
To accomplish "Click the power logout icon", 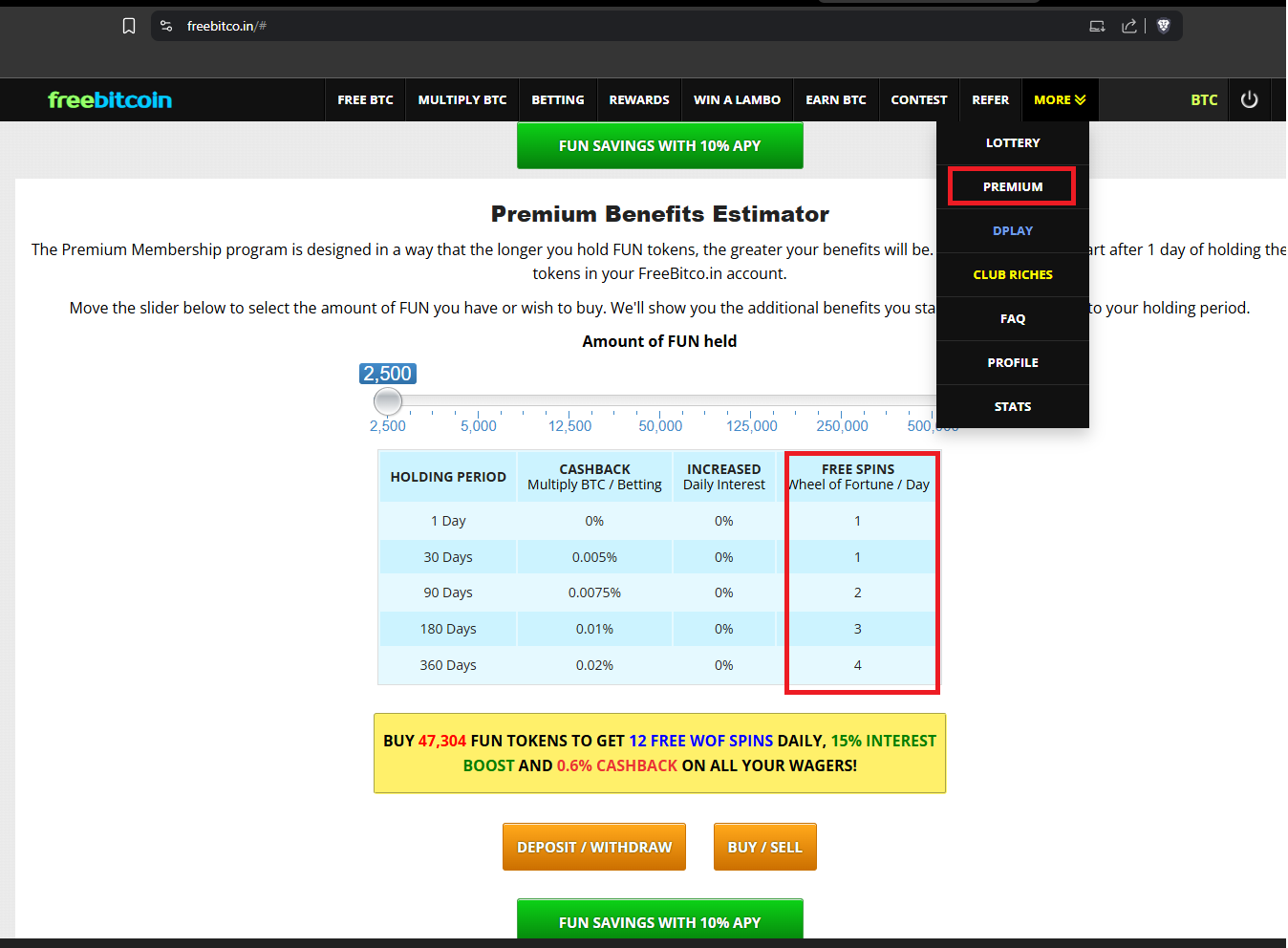I will pos(1249,99).
